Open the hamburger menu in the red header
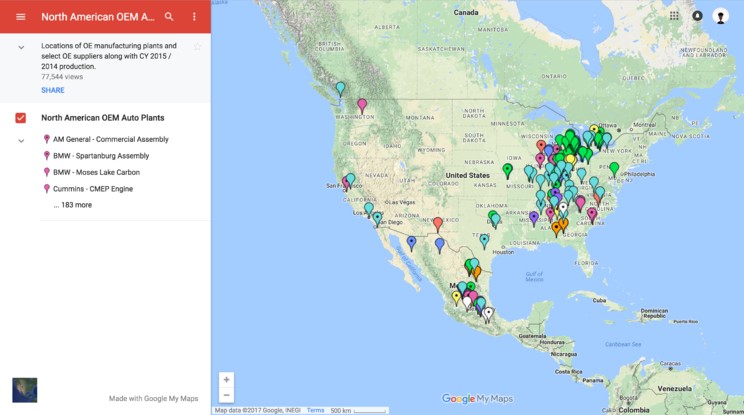 (x=20, y=17)
